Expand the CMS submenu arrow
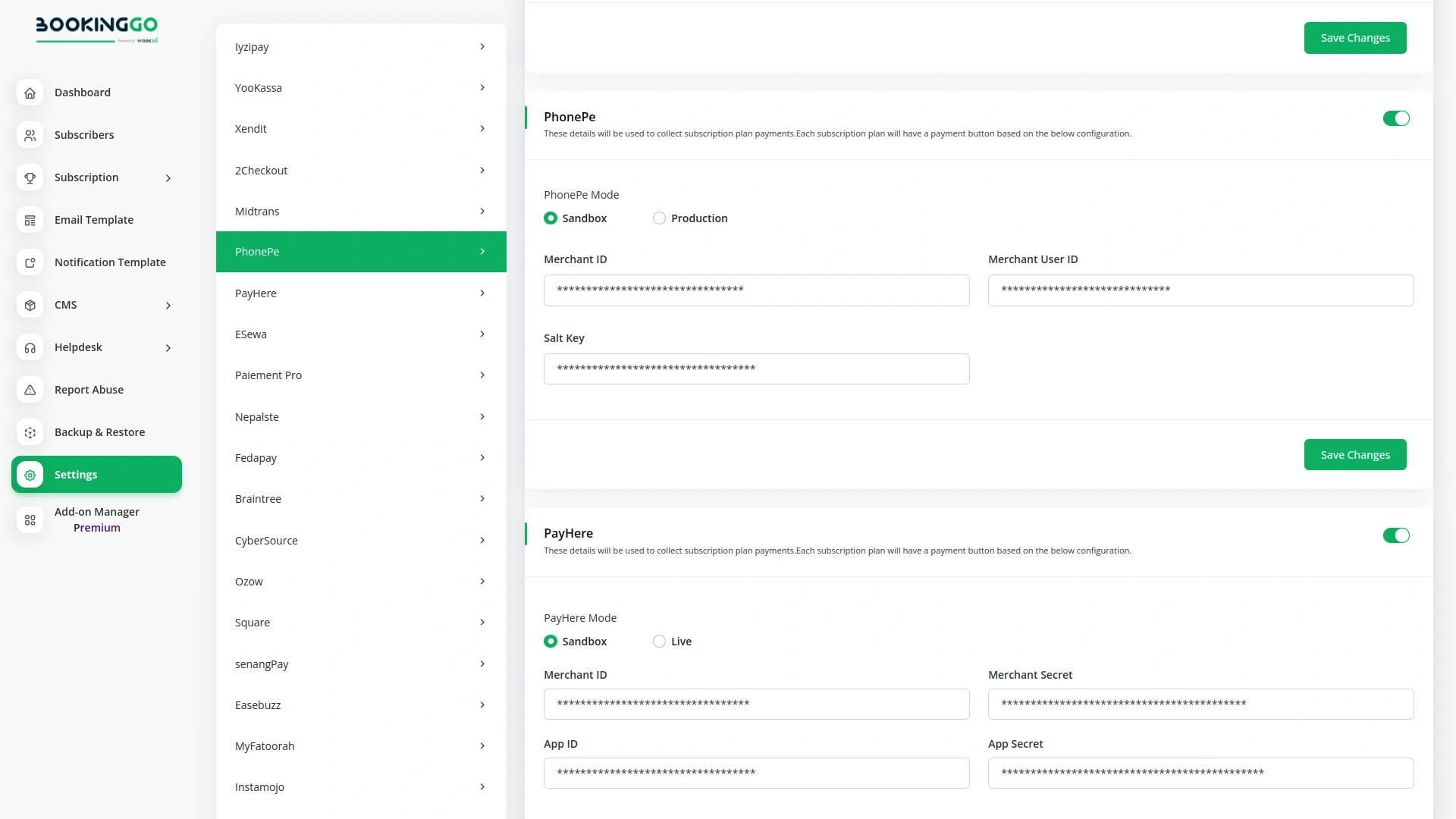This screenshot has width=1456, height=819. [168, 306]
